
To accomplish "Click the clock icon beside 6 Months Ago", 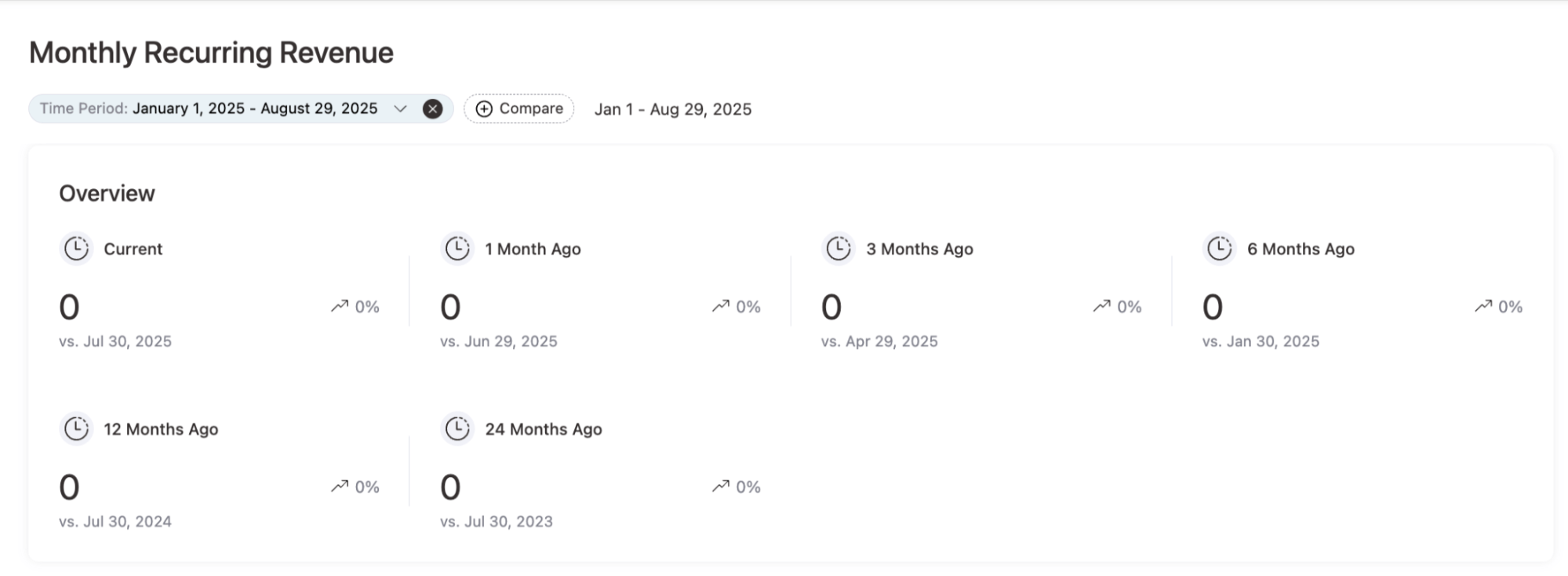I will click(1220, 249).
